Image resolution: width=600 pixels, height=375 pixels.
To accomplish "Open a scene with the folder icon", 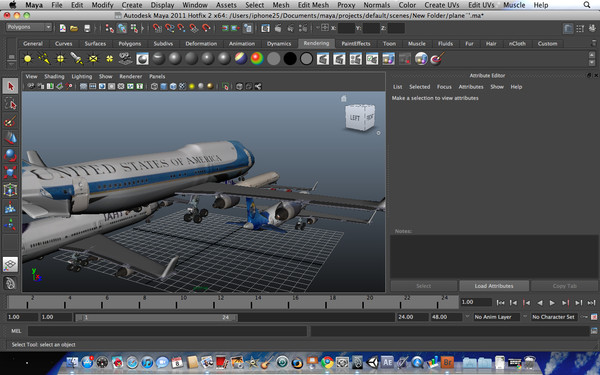I will [74, 28].
